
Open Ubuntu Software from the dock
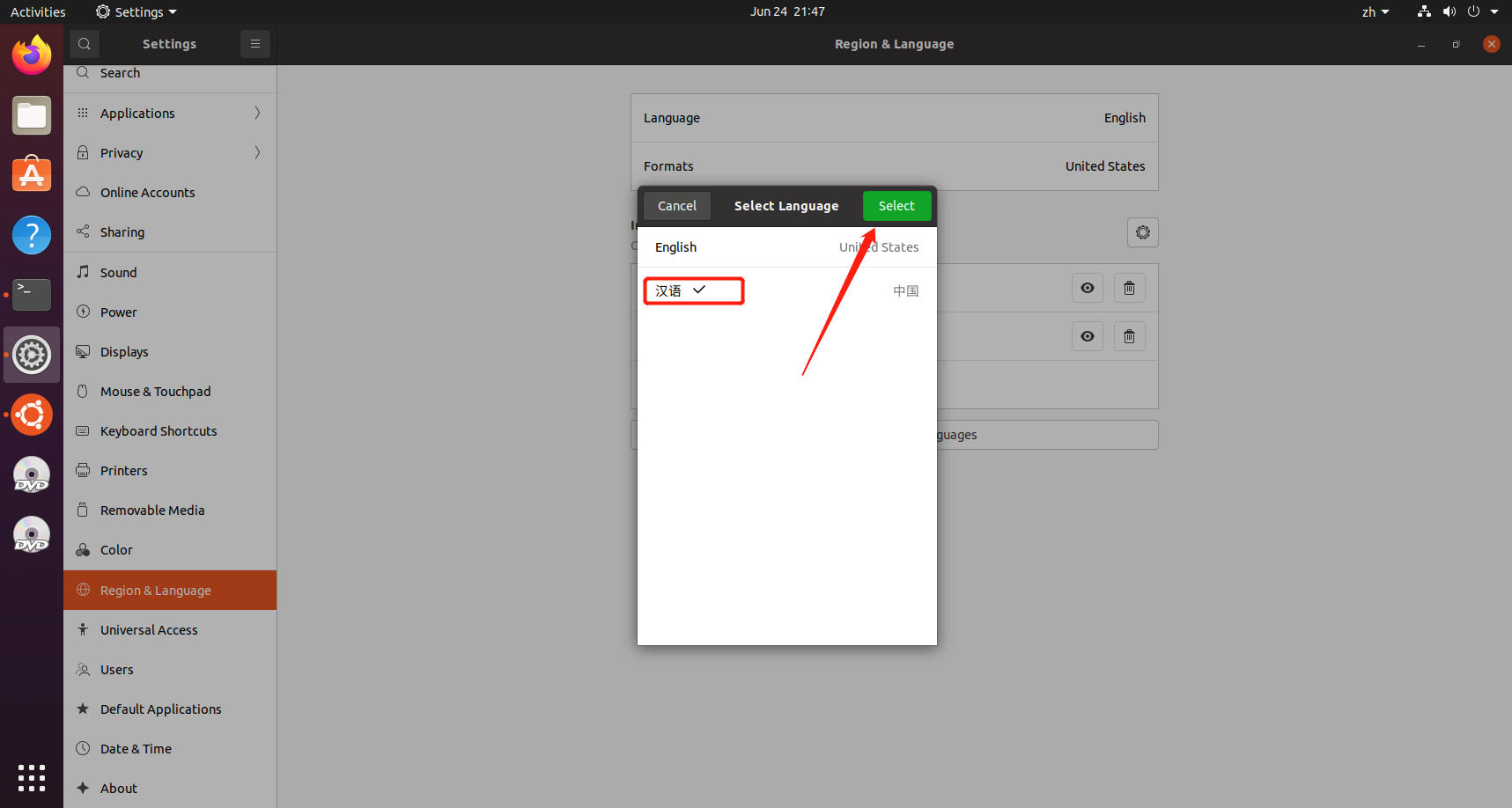[x=32, y=175]
